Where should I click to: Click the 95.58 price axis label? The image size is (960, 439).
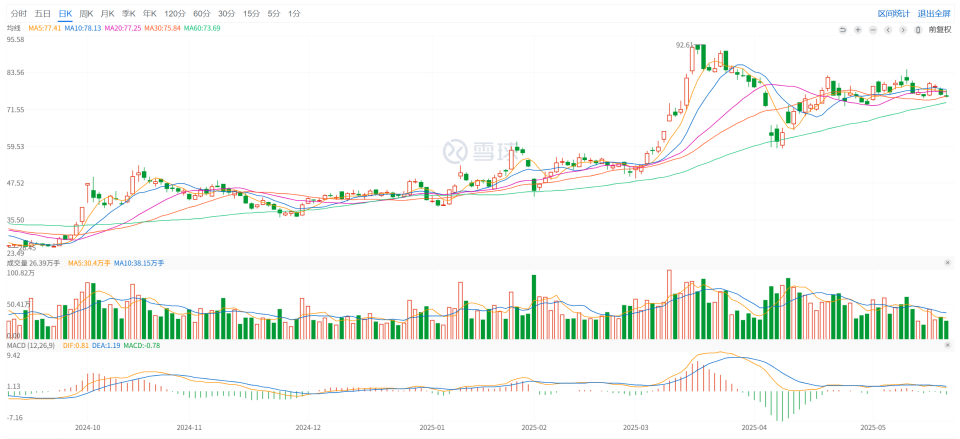(x=15, y=40)
